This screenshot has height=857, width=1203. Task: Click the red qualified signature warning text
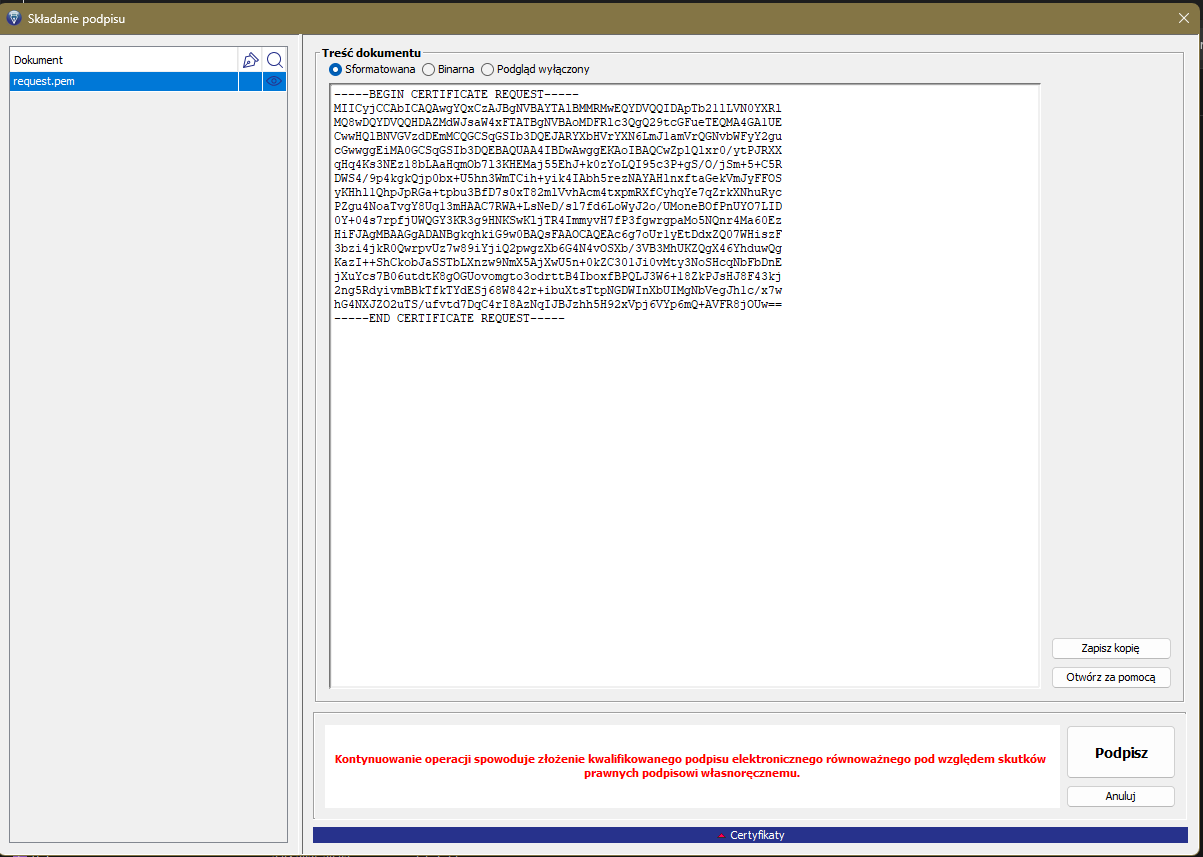pos(690,766)
